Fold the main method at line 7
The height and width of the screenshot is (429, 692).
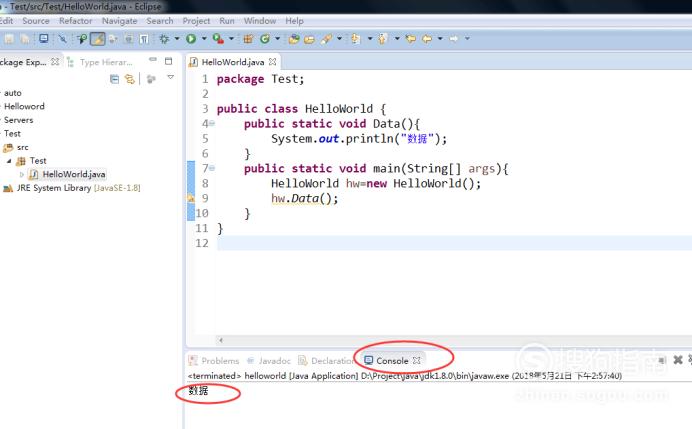pos(212,168)
